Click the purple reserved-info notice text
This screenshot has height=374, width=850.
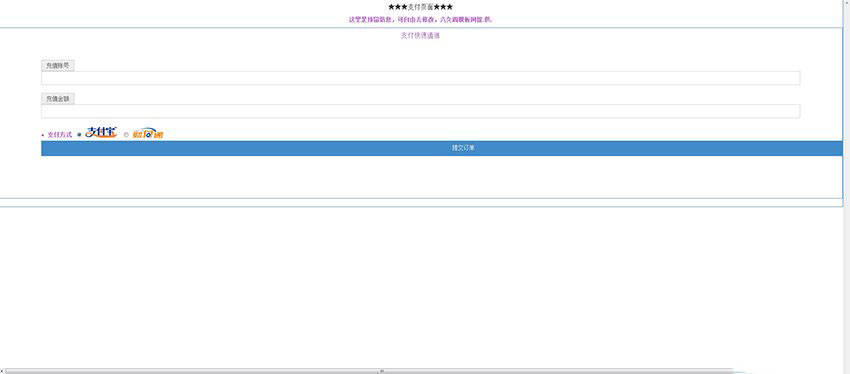click(420, 20)
